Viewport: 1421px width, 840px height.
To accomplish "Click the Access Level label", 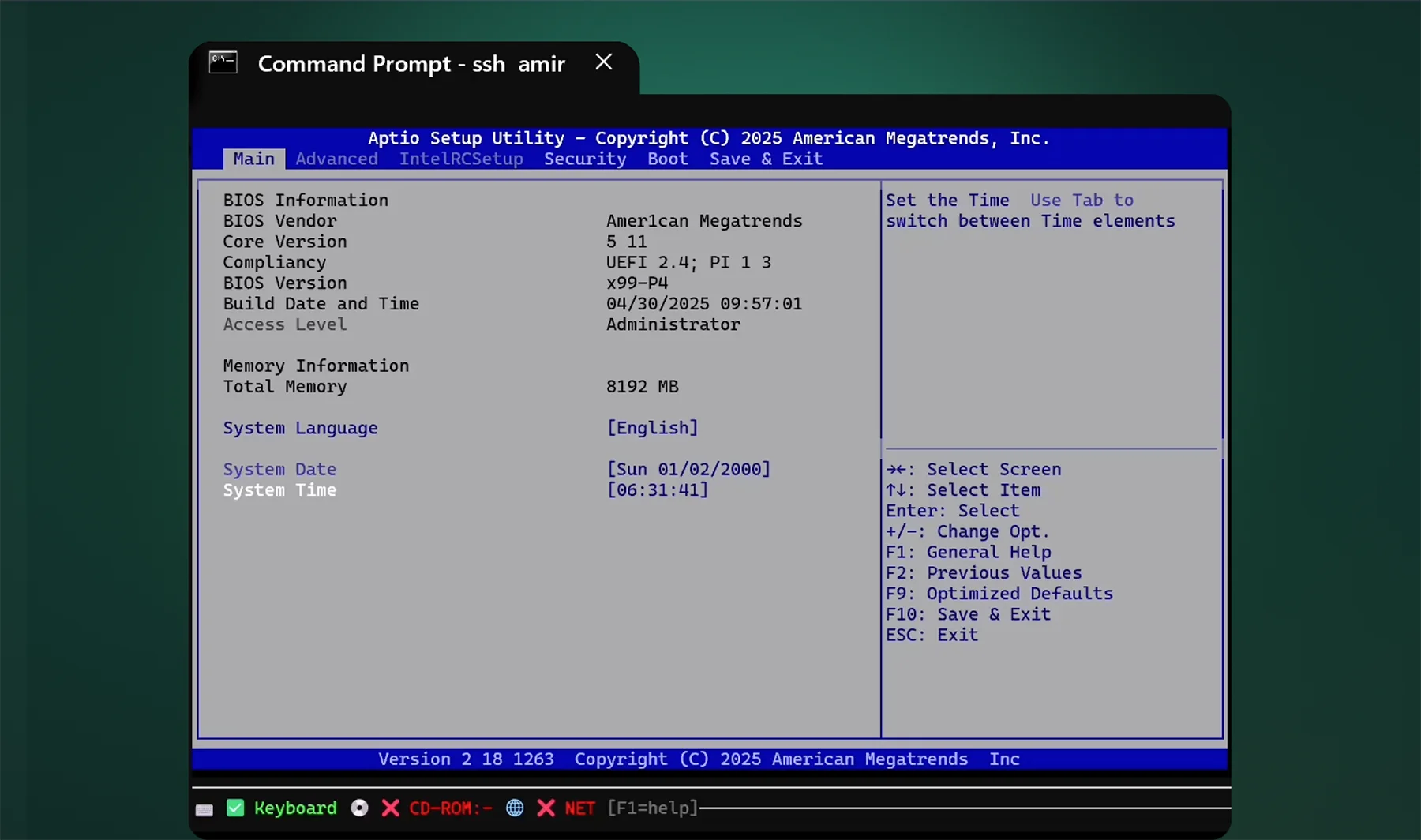I will [285, 324].
